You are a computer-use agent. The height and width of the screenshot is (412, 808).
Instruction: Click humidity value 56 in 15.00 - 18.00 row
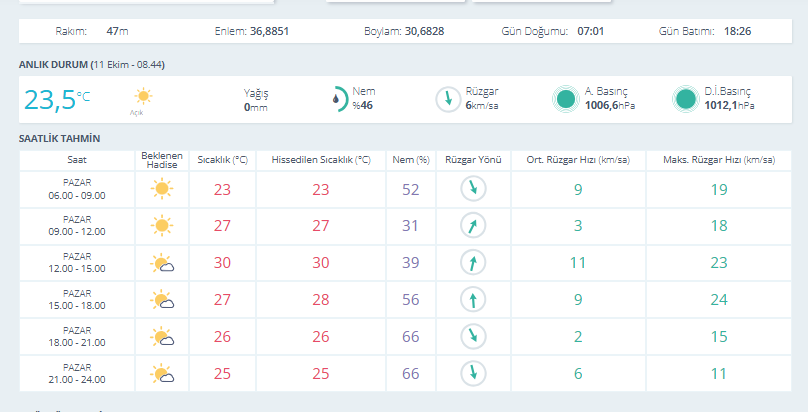411,300
